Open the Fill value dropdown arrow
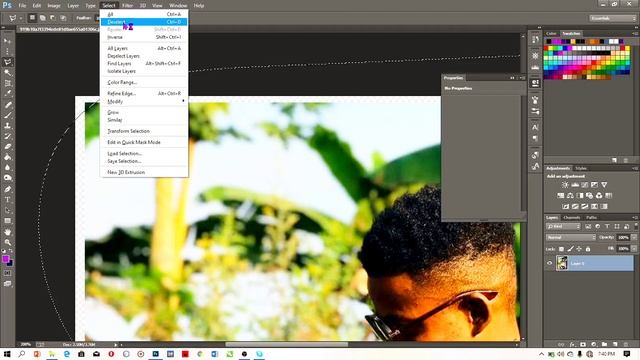640x360 pixels. (634, 249)
